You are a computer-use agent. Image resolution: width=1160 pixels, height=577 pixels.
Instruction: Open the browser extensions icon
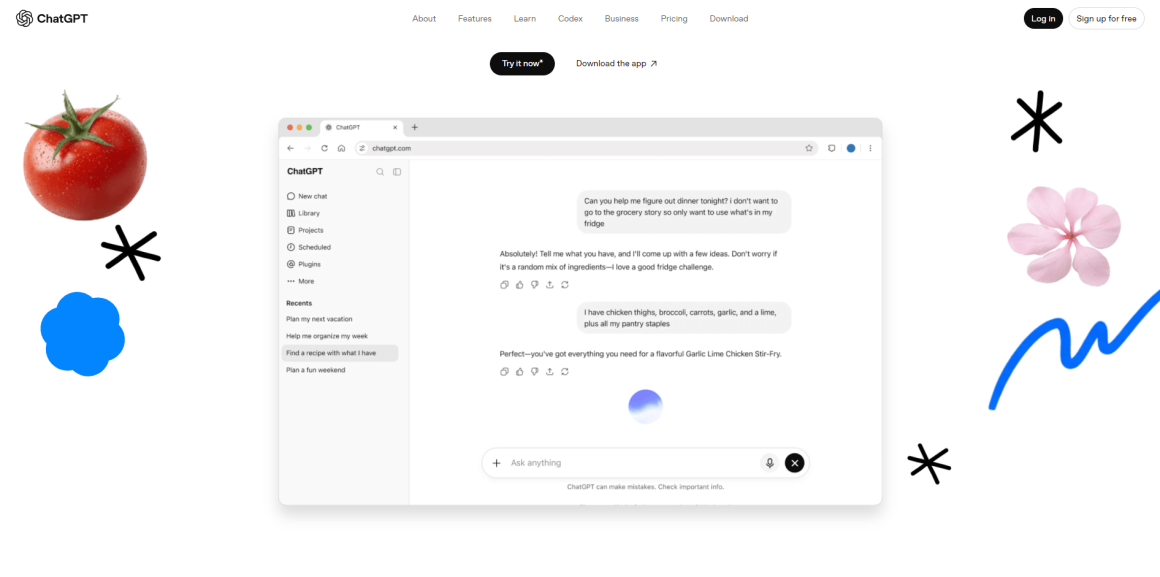(832, 148)
